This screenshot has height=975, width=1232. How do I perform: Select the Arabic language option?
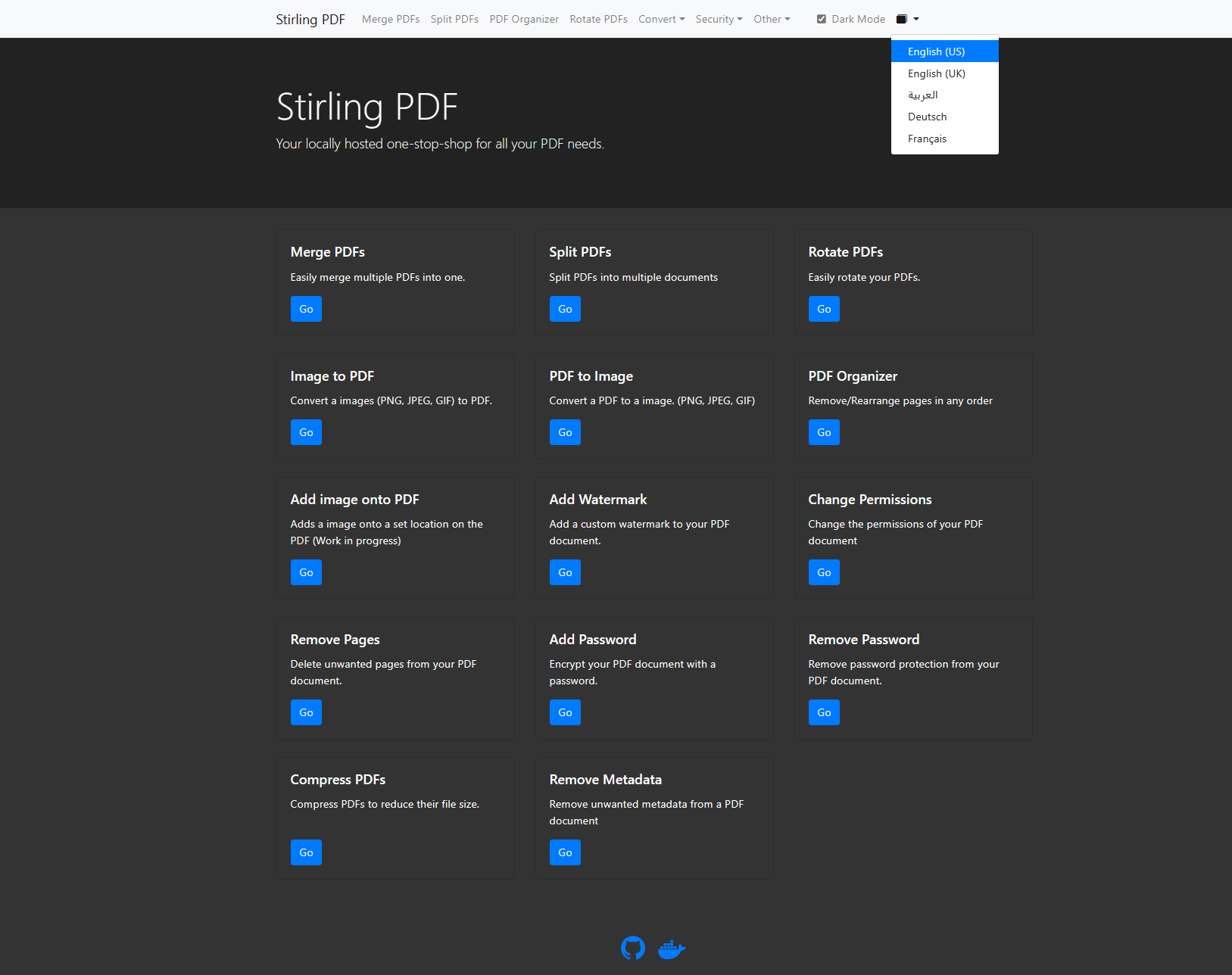click(923, 95)
